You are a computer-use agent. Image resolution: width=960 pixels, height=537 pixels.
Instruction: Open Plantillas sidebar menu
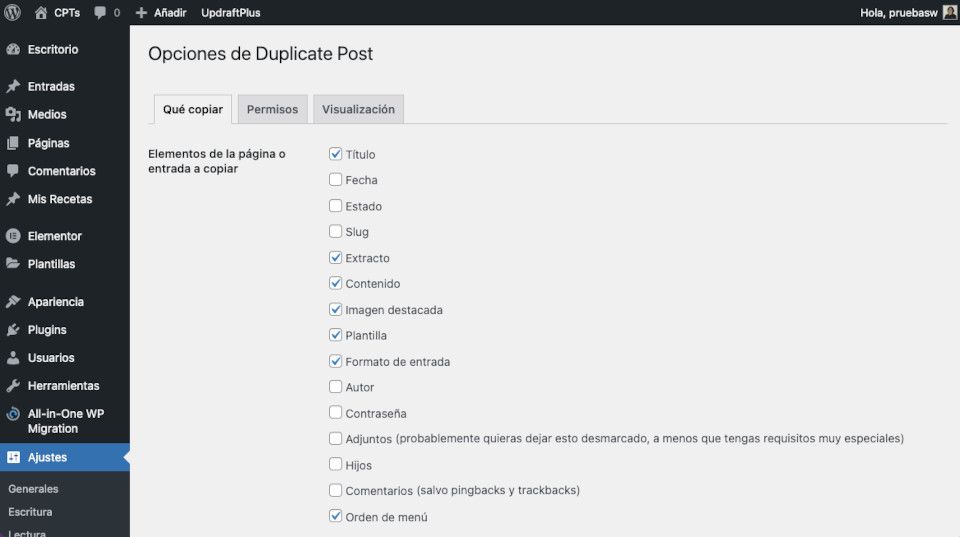[51, 264]
